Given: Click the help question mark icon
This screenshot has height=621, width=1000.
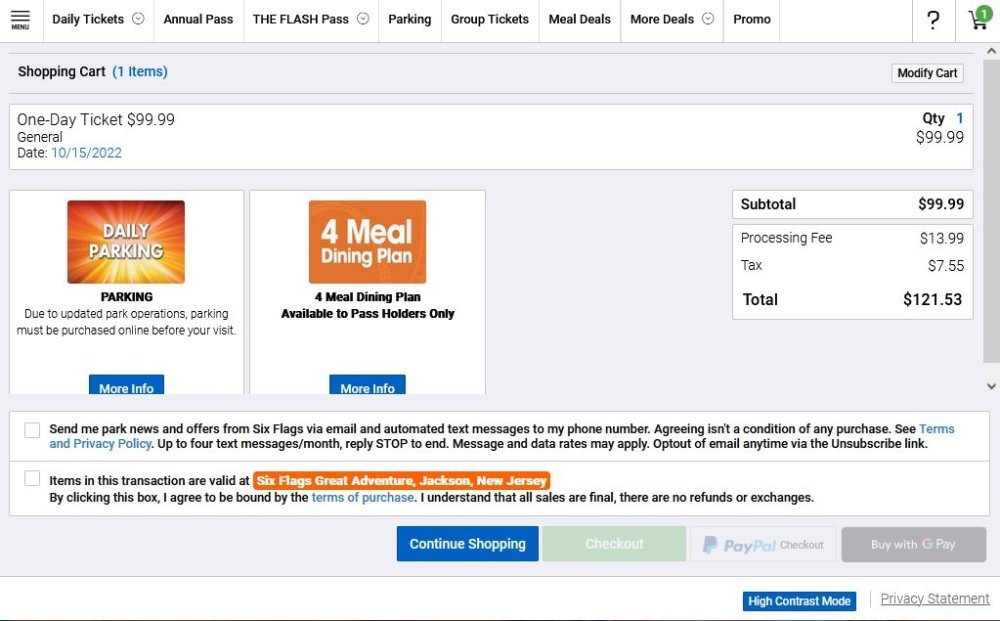Looking at the screenshot, I should point(933,20).
